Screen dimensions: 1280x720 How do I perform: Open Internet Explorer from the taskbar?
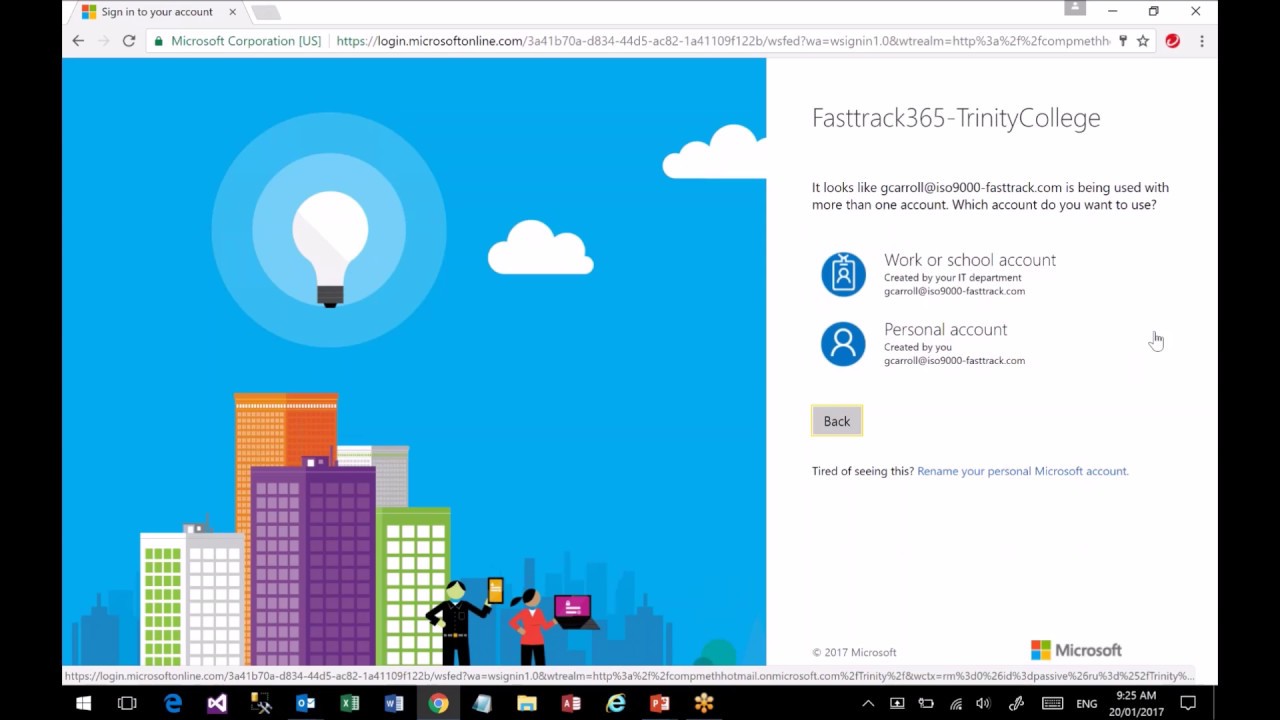pyautogui.click(x=615, y=704)
